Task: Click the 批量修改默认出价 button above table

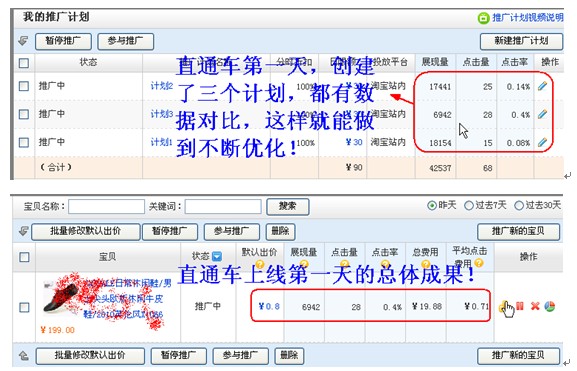Action: [x=85, y=232]
